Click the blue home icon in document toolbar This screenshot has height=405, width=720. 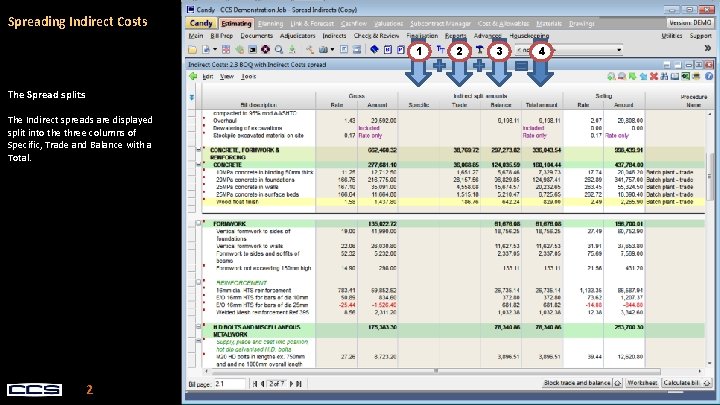tap(643, 77)
